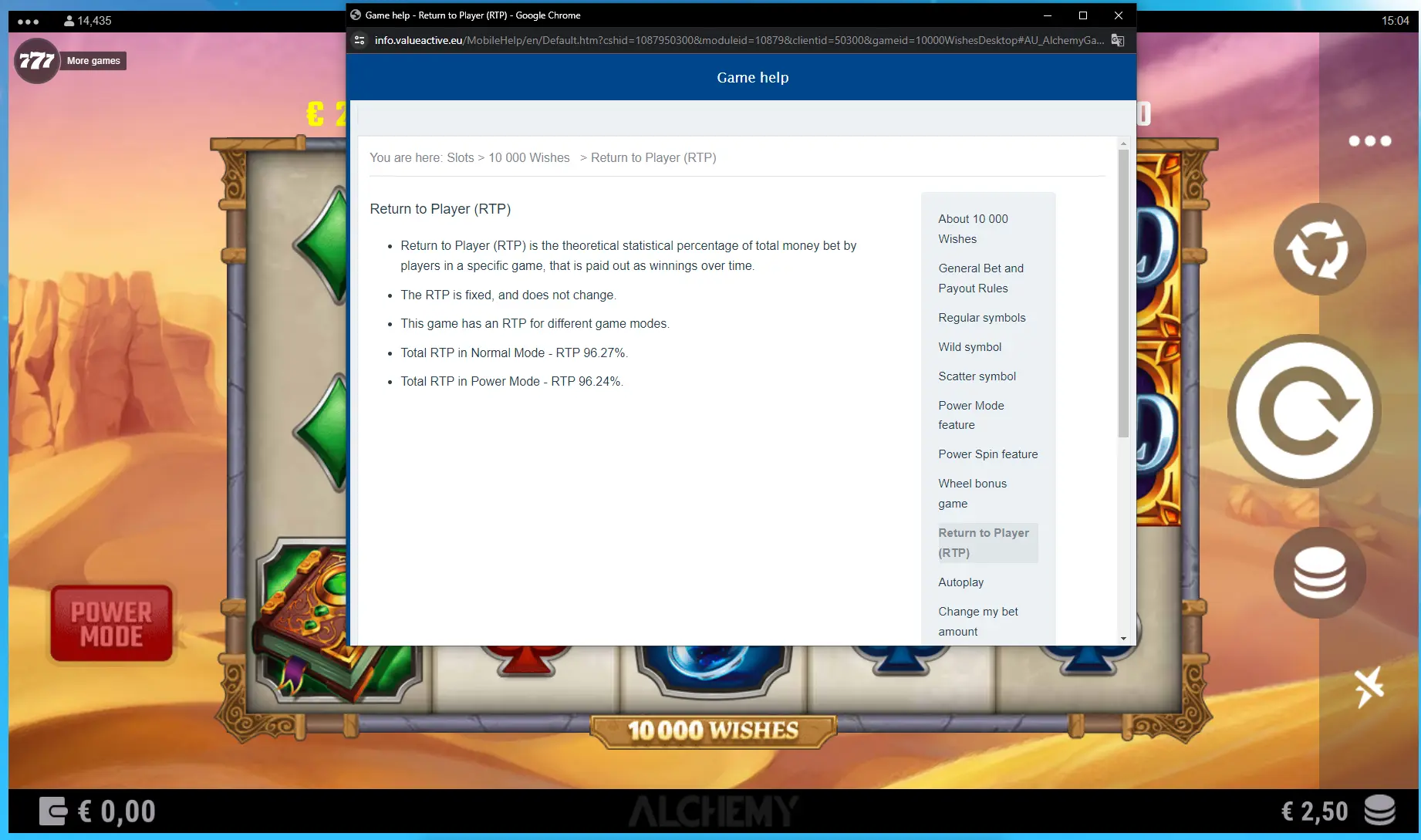Click the player count 14,435 icon
The width and height of the screenshot is (1421, 840).
(x=69, y=21)
